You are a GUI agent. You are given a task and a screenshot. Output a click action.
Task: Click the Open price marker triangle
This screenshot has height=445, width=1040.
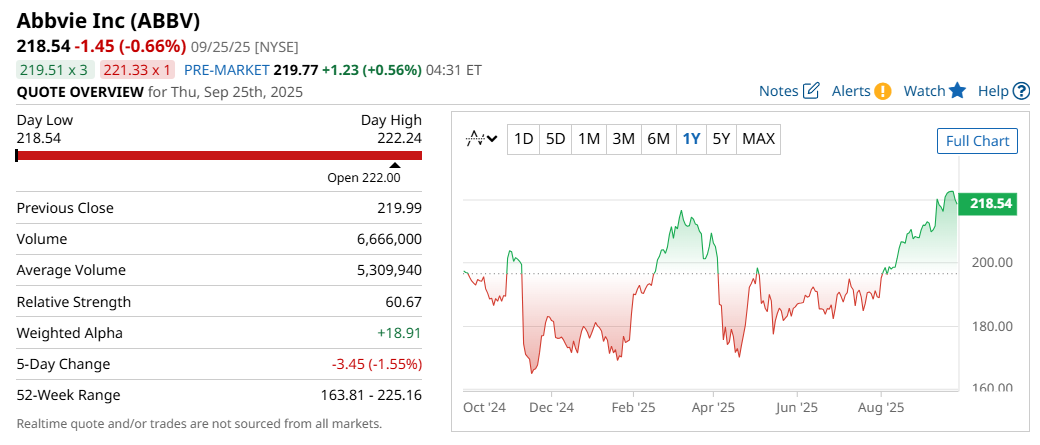[394, 166]
